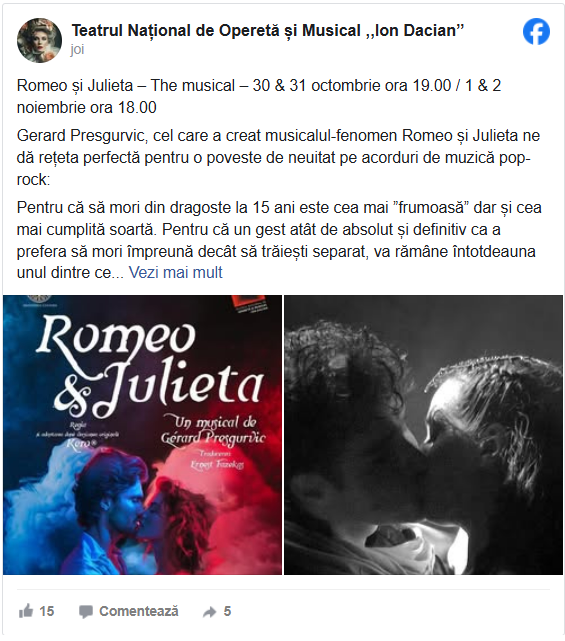Click the share arrow icon
This screenshot has height=641, width=565.
coord(210,612)
